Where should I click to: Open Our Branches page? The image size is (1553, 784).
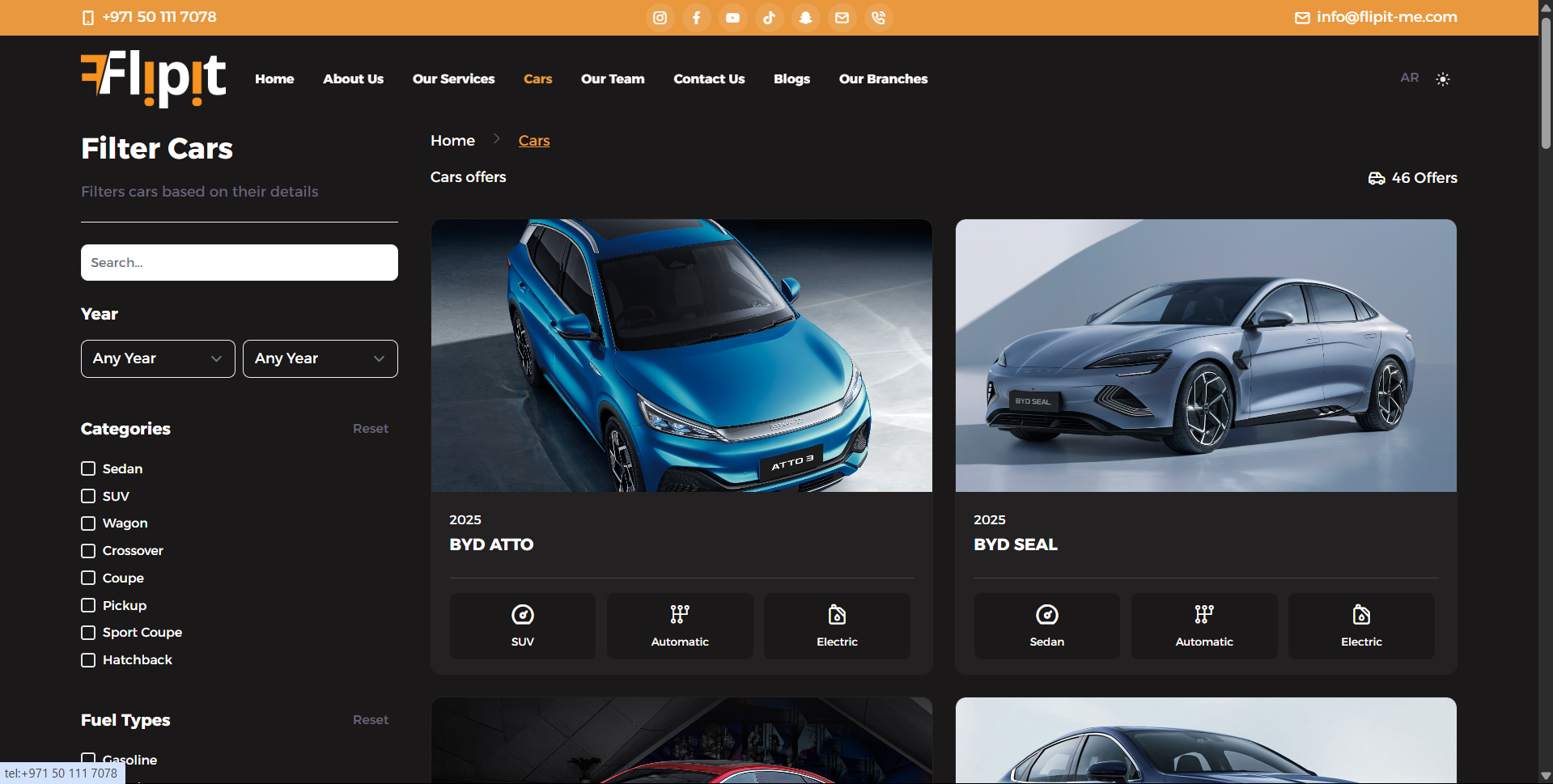883,79
